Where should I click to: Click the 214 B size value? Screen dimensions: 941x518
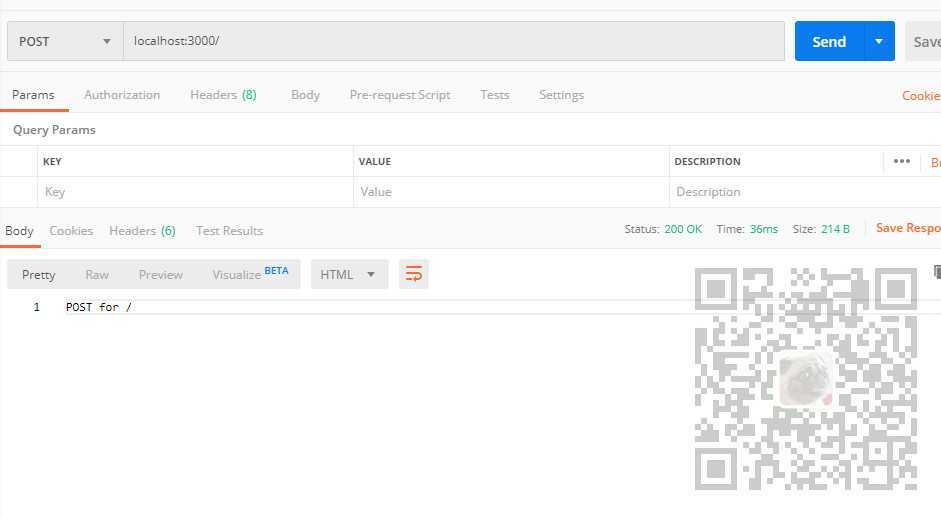pos(835,229)
